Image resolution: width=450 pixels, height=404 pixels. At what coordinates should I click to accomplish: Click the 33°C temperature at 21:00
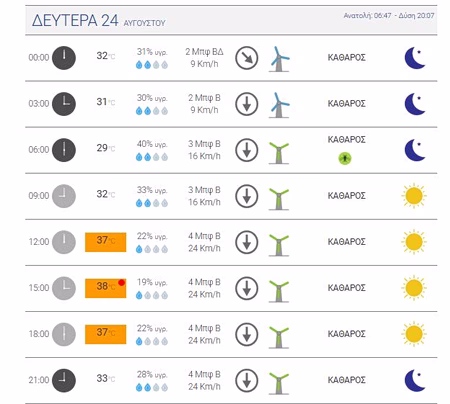[106, 378]
